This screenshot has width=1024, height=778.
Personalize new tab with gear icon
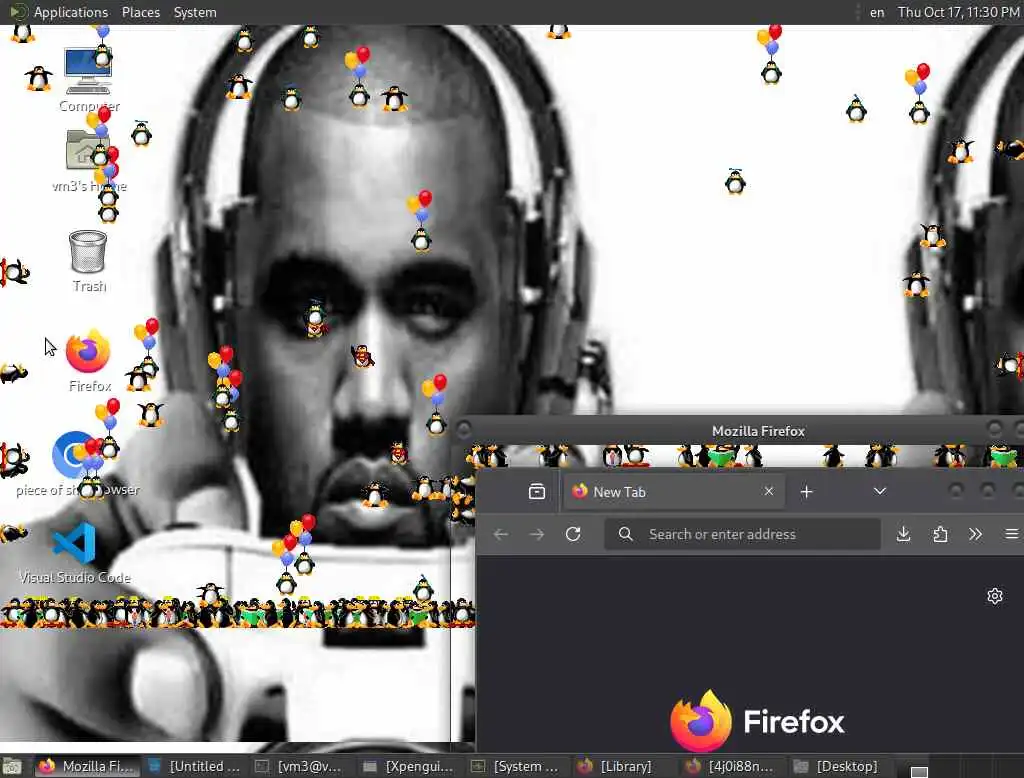995,596
